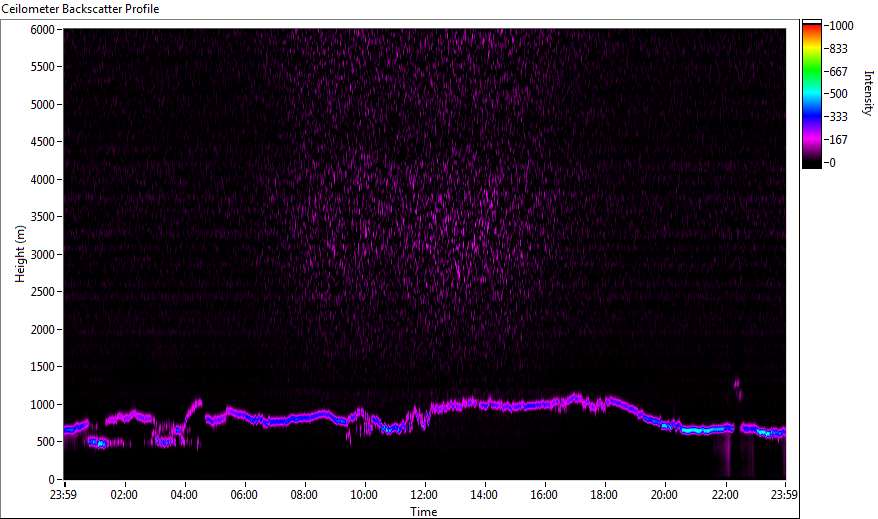Click the 18:00 time axis label
Image resolution: width=878 pixels, height=519 pixels.
click(x=604, y=495)
